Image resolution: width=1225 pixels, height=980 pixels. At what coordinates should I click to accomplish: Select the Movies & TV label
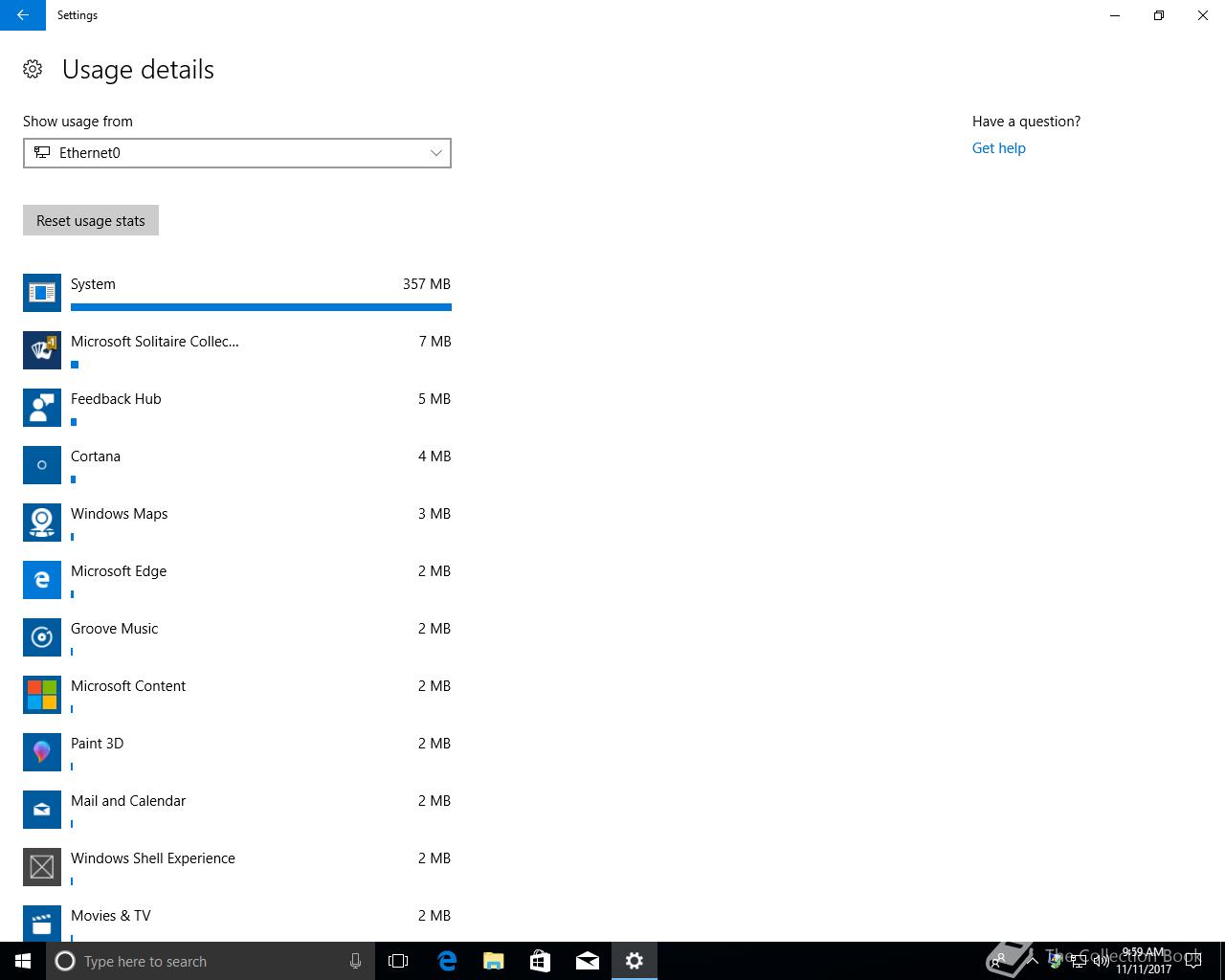click(111, 916)
